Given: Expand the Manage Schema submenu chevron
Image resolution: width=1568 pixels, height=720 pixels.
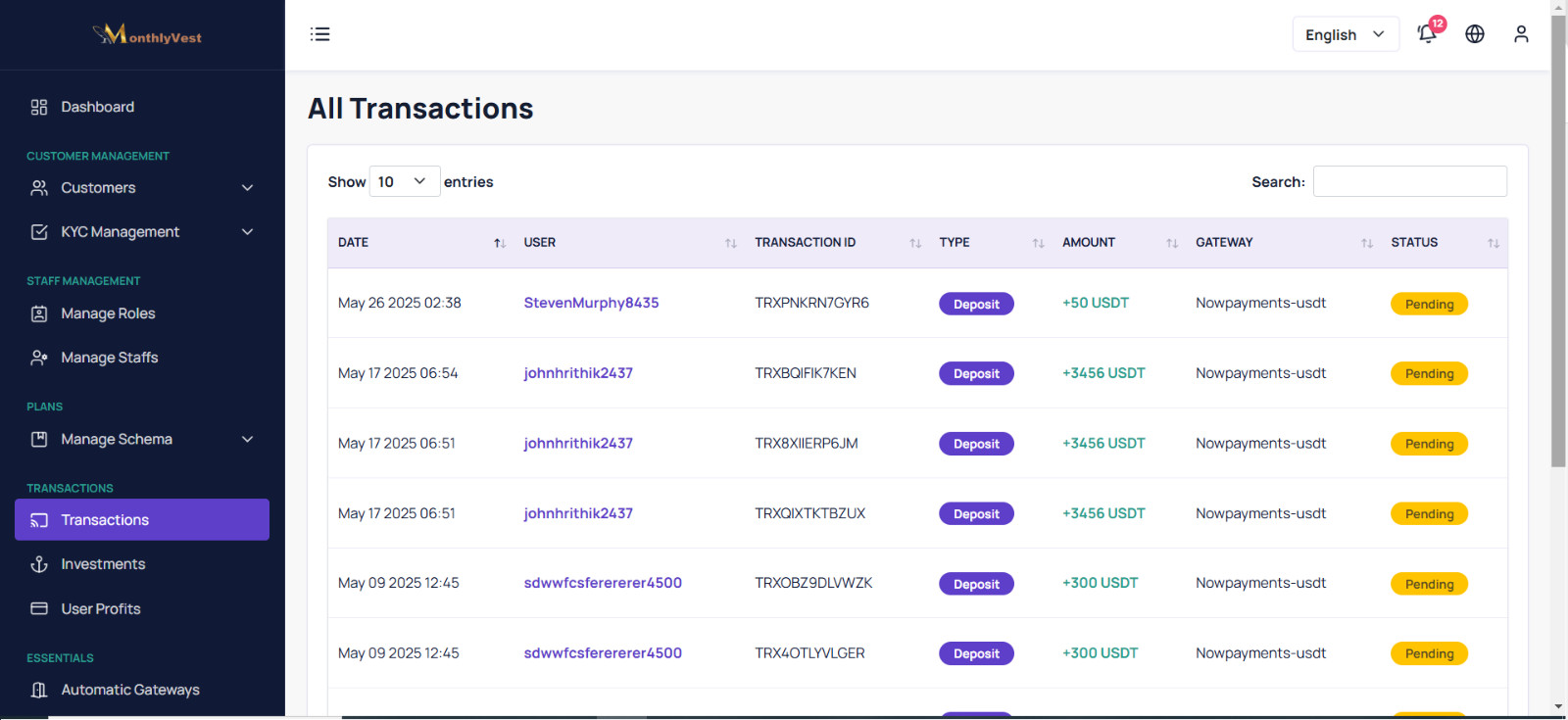Looking at the screenshot, I should 247,439.
